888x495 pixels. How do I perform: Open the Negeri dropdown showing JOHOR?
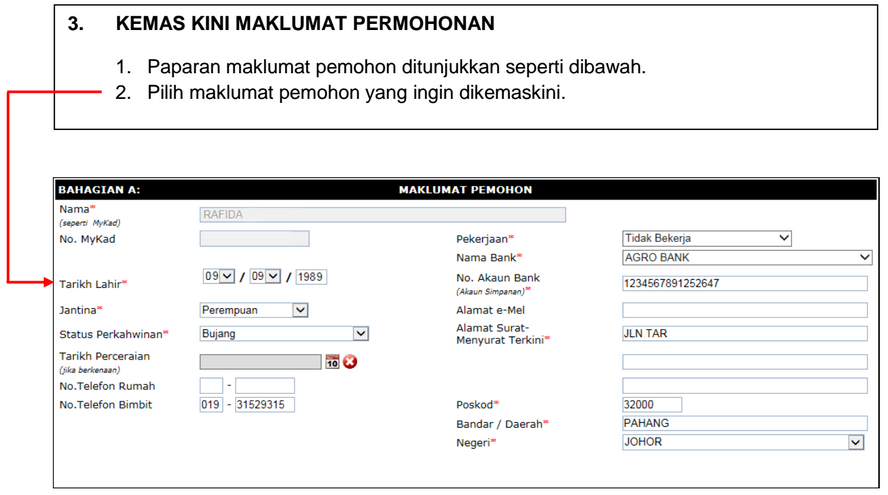tap(743, 442)
